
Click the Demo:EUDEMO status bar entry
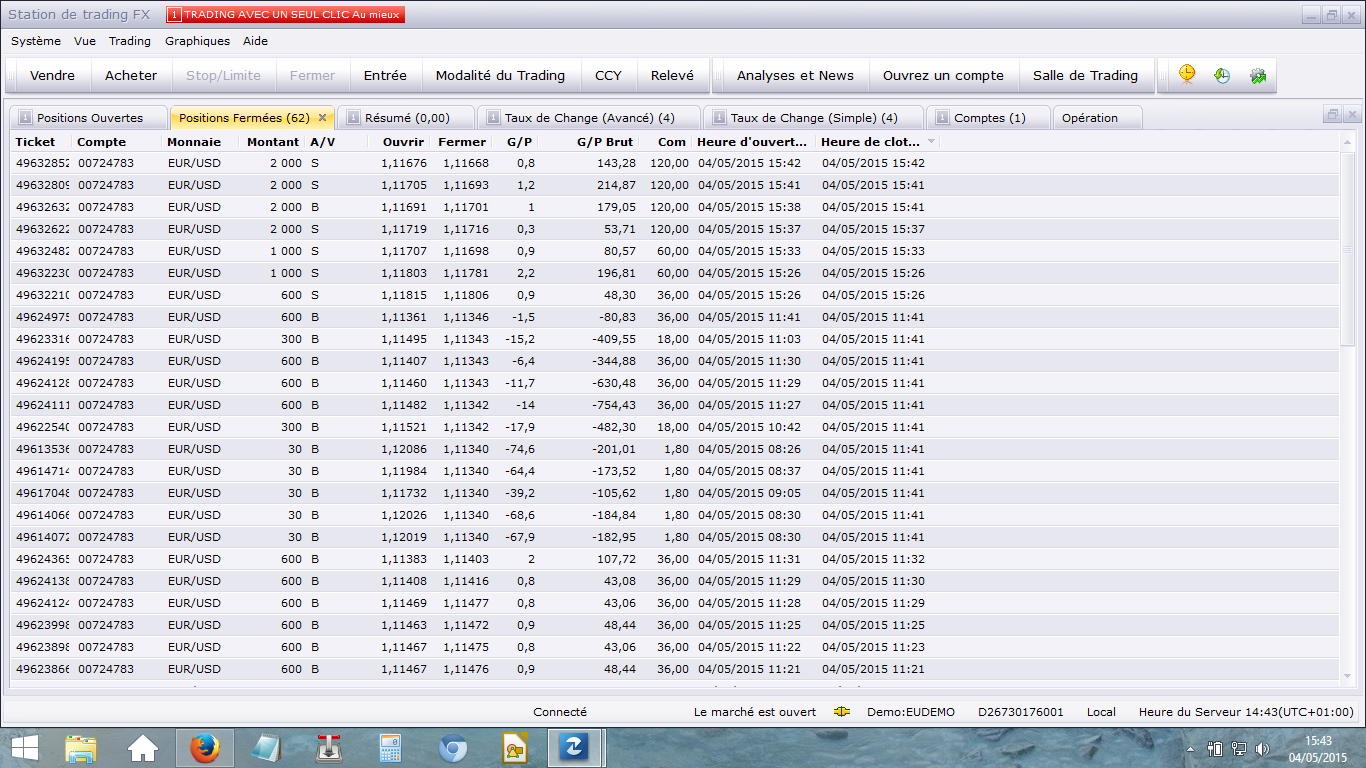tap(911, 712)
